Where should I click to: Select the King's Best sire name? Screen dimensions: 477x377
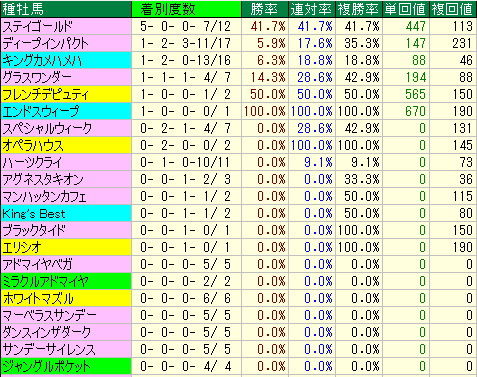34,213
